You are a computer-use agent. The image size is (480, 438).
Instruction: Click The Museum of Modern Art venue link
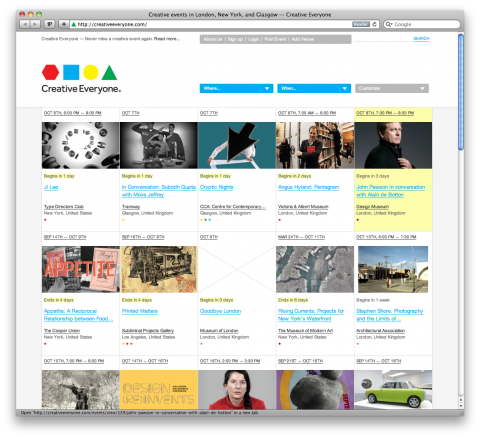305,331
